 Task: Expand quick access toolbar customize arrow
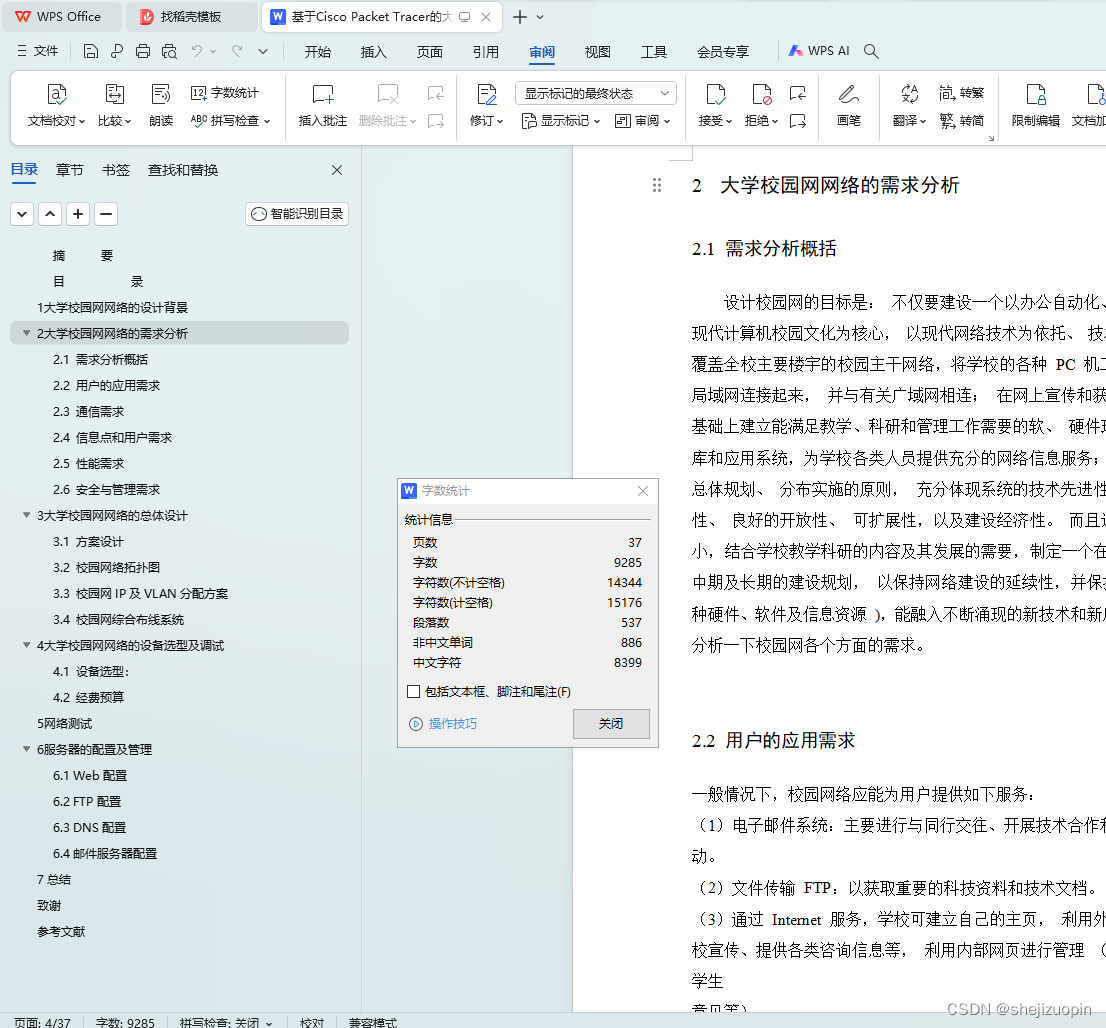click(263, 52)
